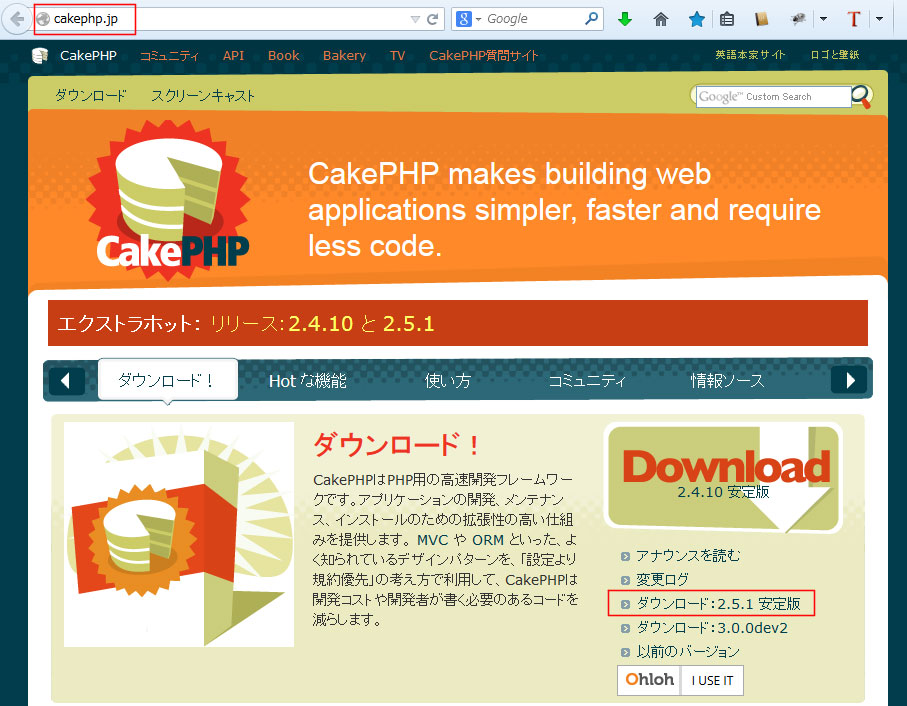The height and width of the screenshot is (706, 907).
Task: Open the リリース:2.4.10 と 2.5.1 announcement
Action: tap(322, 323)
